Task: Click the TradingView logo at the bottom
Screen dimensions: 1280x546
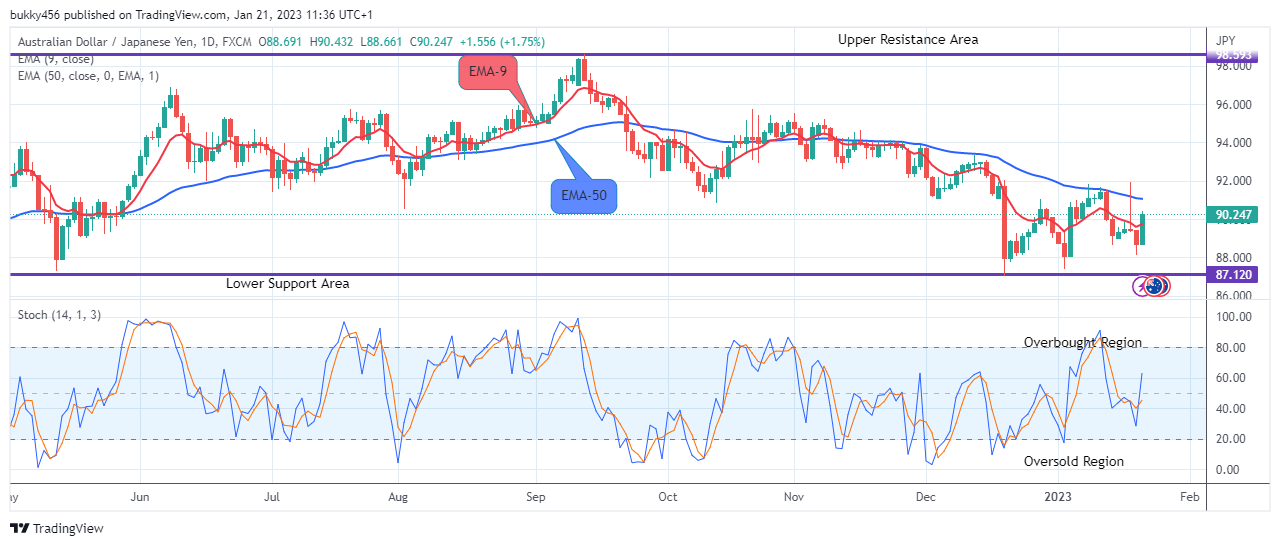Action: point(57,528)
